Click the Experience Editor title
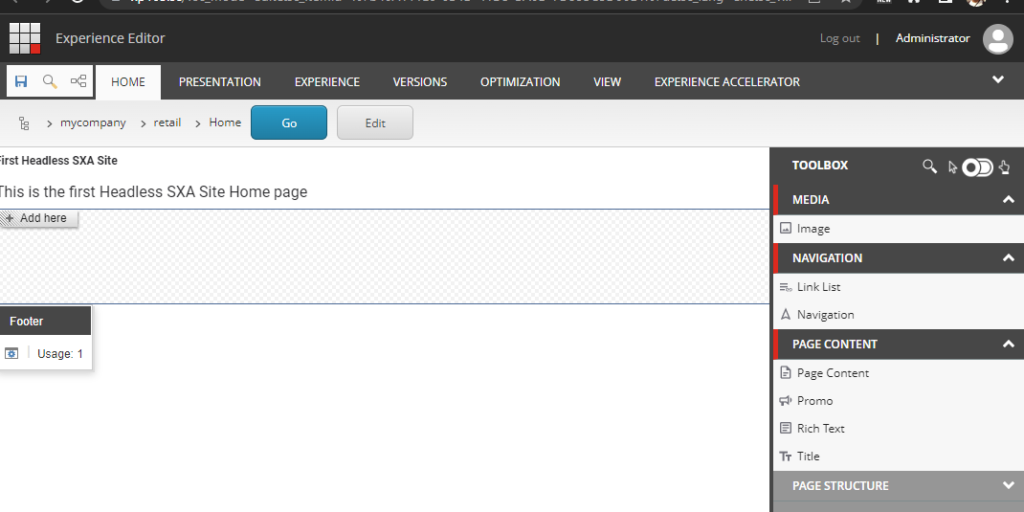 pos(110,39)
